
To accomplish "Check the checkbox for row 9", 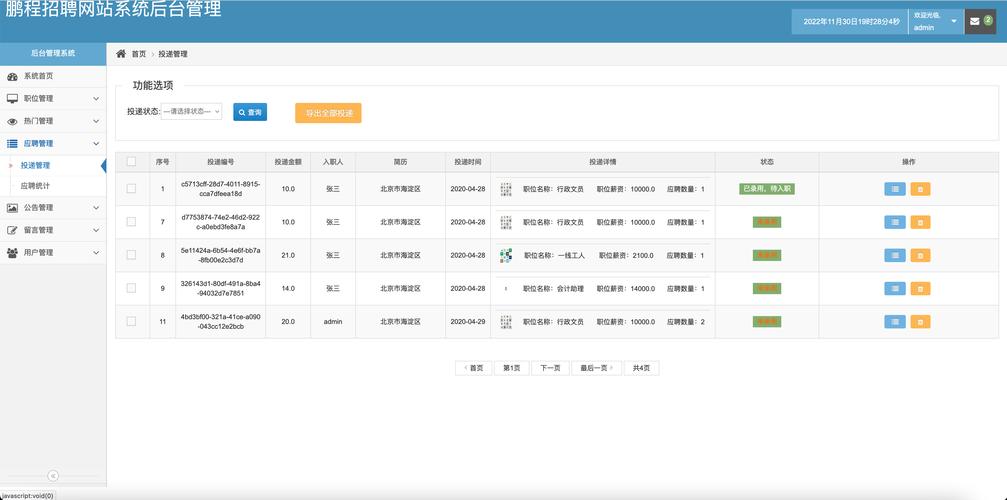I will 131,288.
